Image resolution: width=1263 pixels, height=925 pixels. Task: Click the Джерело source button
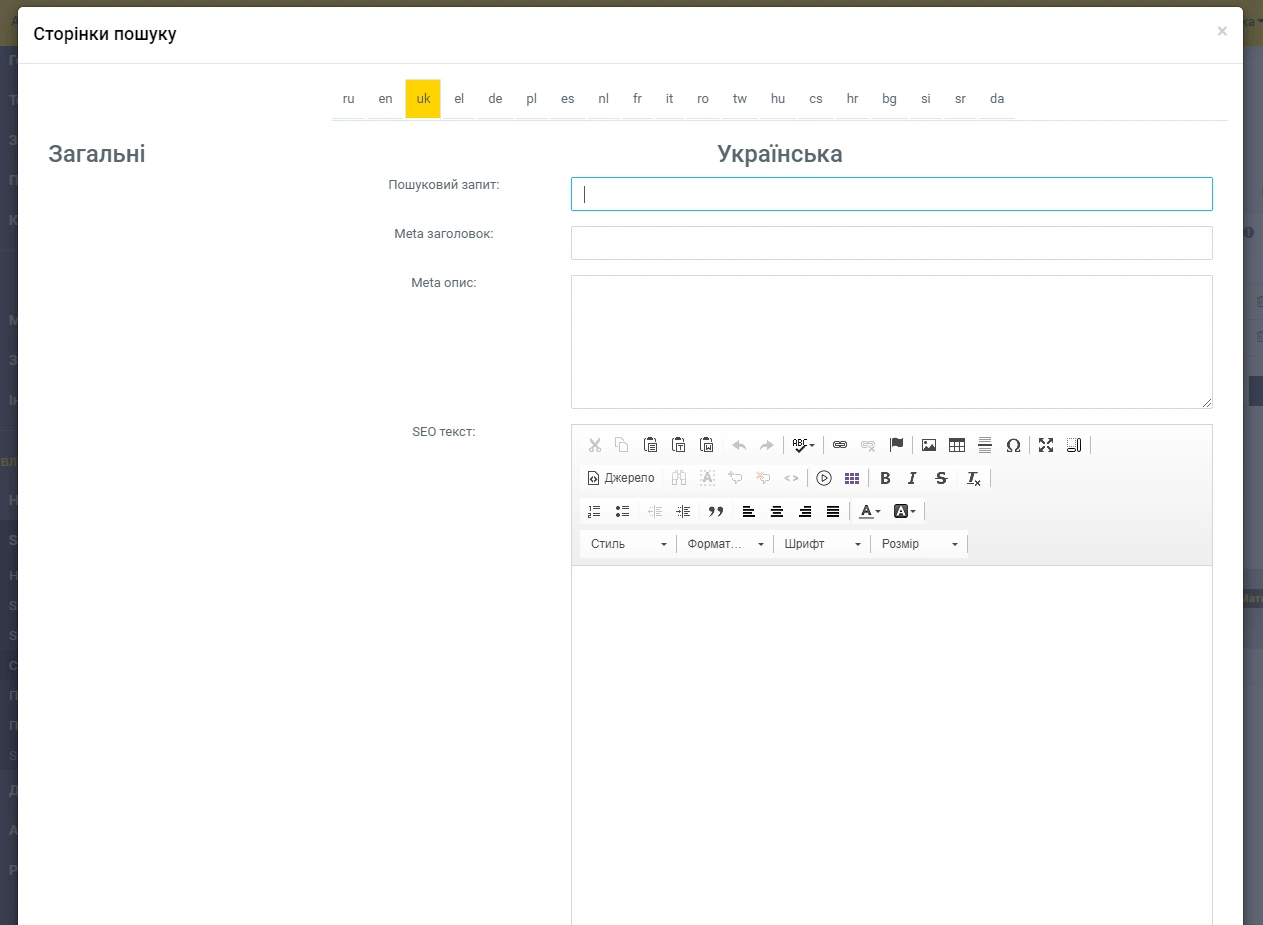point(621,478)
